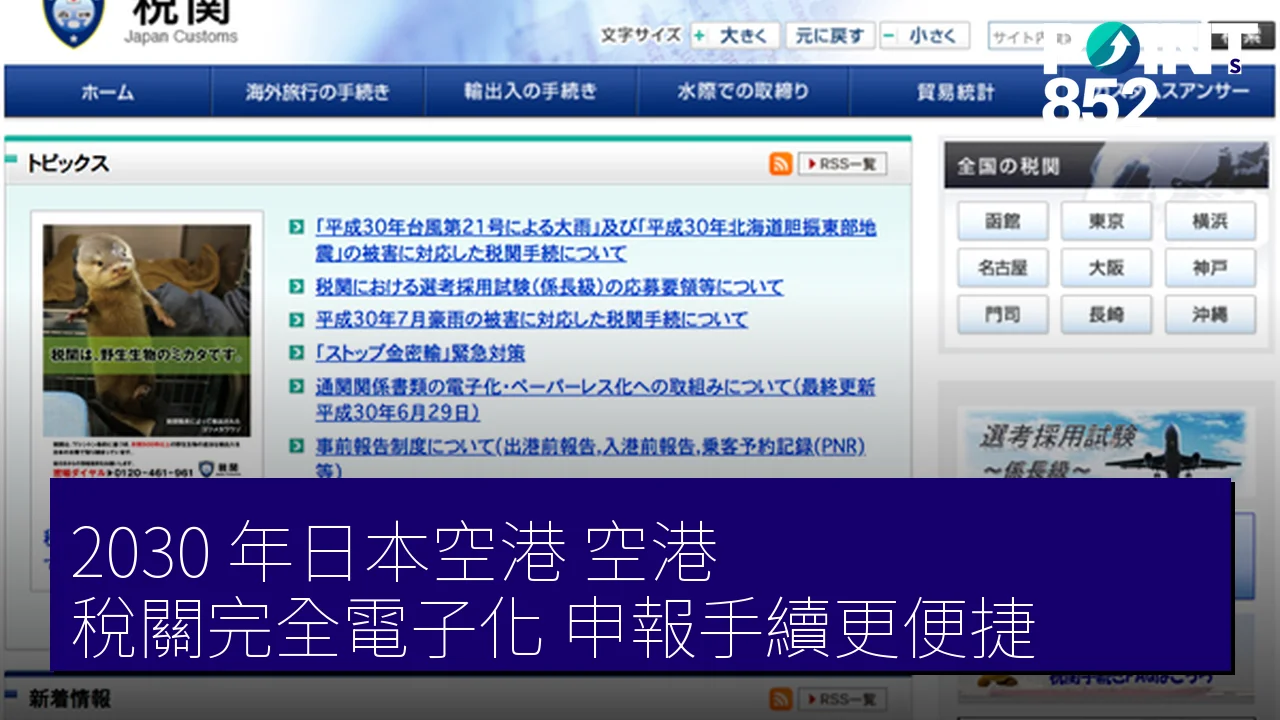This screenshot has height=720, width=1280.
Task: Click the orange RSS icon beside トピックス
Action: coord(781,164)
